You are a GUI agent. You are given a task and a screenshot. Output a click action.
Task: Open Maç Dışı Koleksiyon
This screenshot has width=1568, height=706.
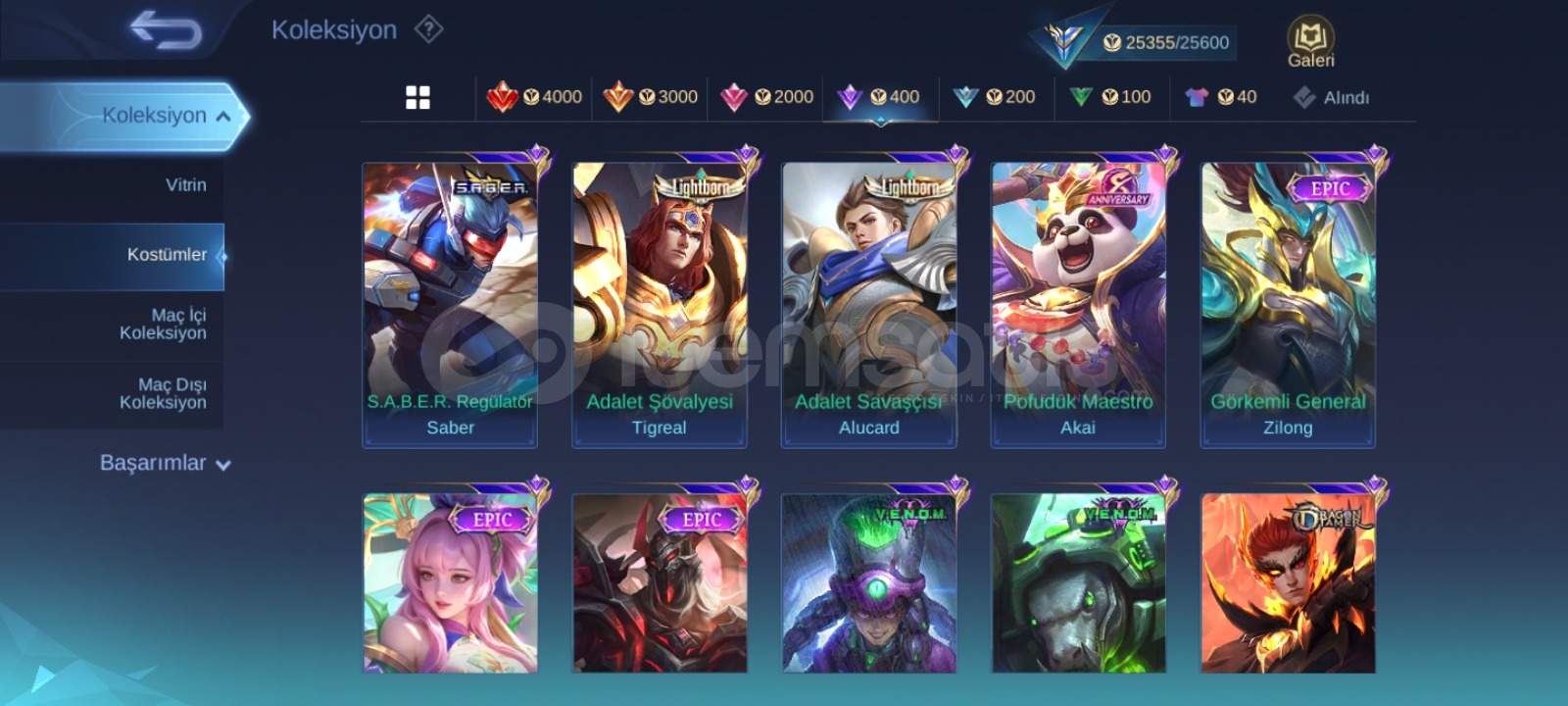click(112, 394)
